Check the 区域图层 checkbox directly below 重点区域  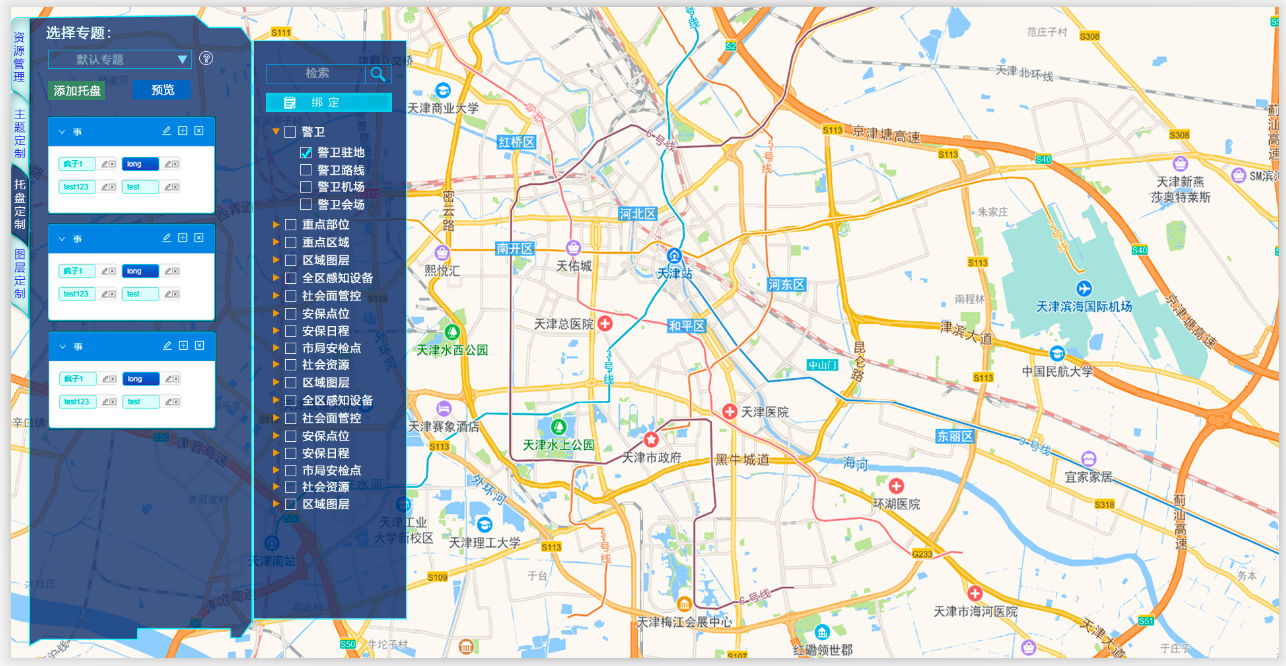pos(291,260)
